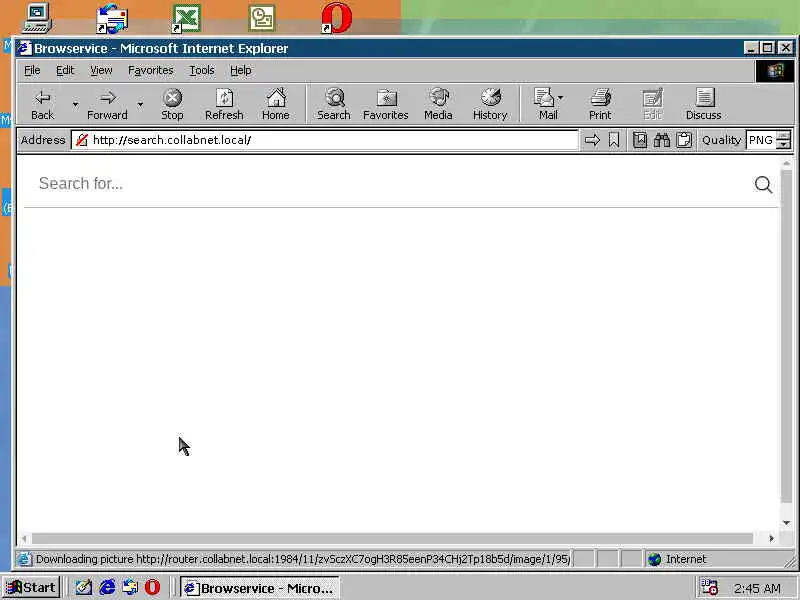
Task: Open the Outlook Express desktop shortcut
Action: [112, 18]
